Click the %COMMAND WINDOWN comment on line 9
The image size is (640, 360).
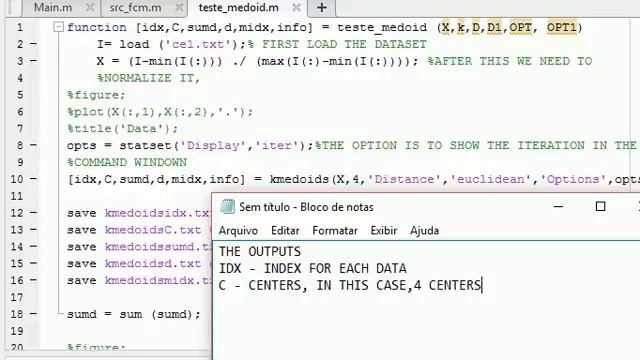click(x=127, y=162)
